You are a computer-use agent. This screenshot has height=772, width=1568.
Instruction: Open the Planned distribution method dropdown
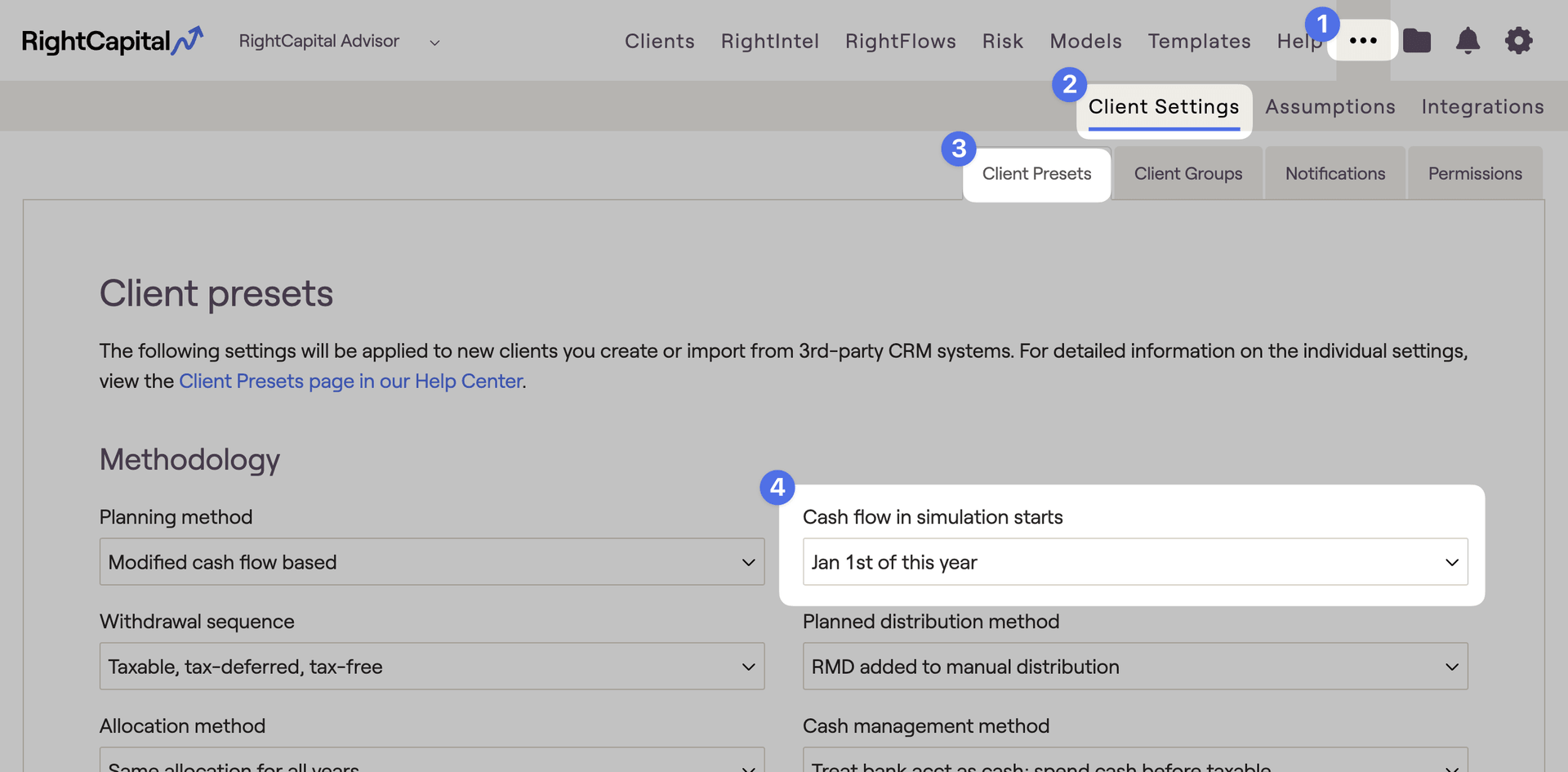(1135, 667)
